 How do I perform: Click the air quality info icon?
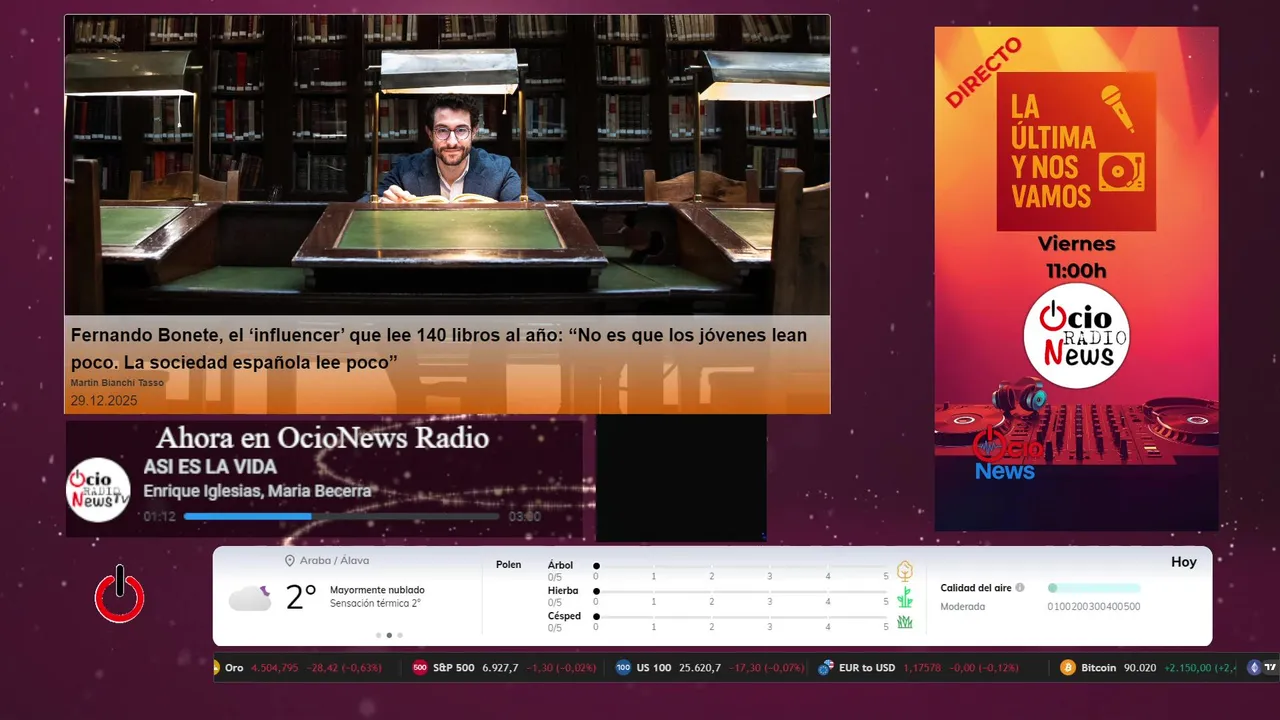pos(1020,588)
